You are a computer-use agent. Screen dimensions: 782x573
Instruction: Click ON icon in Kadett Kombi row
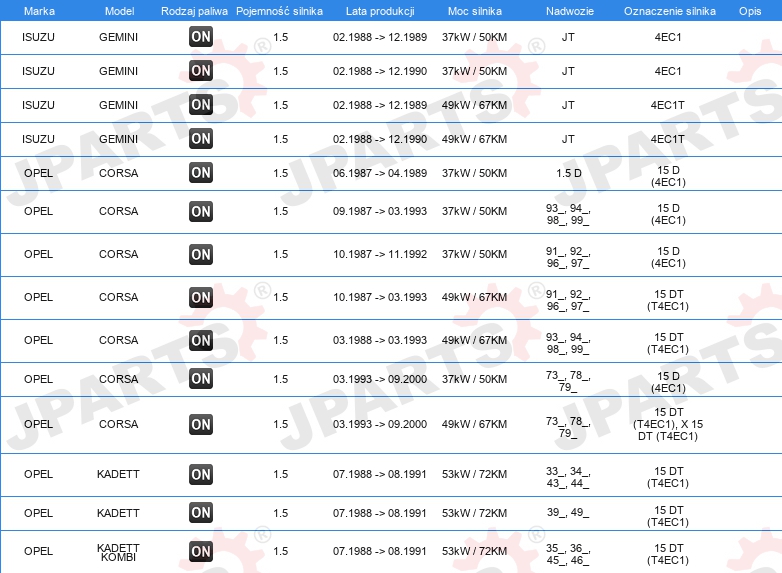201,552
